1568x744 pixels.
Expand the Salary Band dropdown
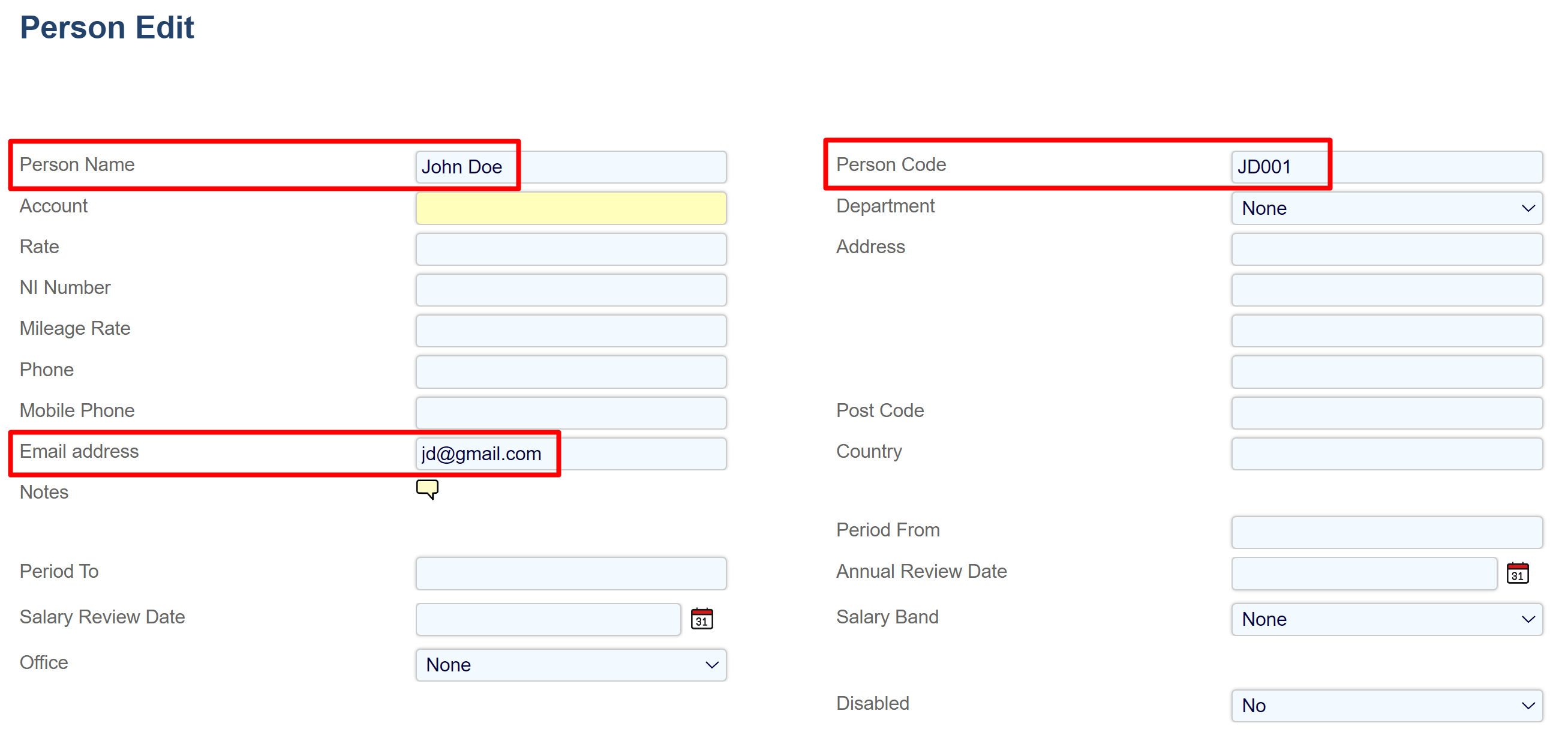pos(1387,619)
